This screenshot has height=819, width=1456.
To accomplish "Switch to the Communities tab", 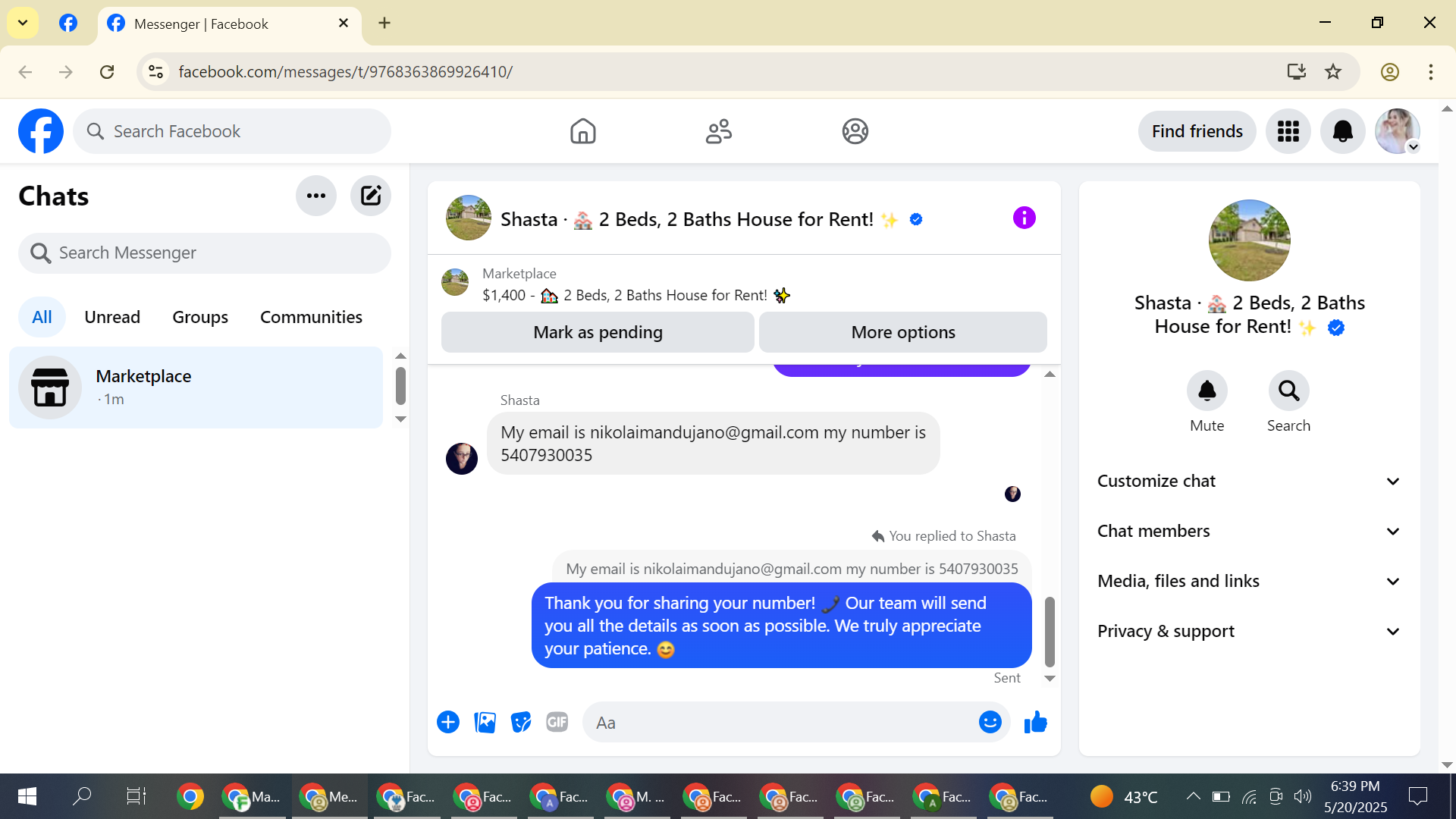I will [311, 317].
